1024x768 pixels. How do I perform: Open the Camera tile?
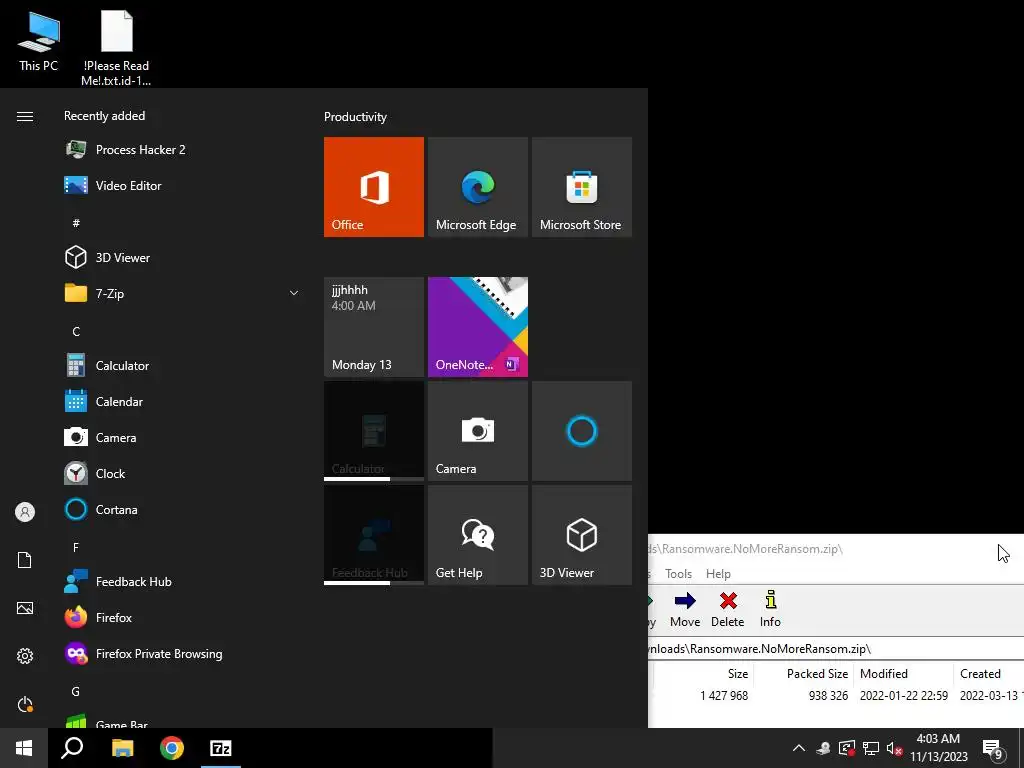click(x=477, y=431)
